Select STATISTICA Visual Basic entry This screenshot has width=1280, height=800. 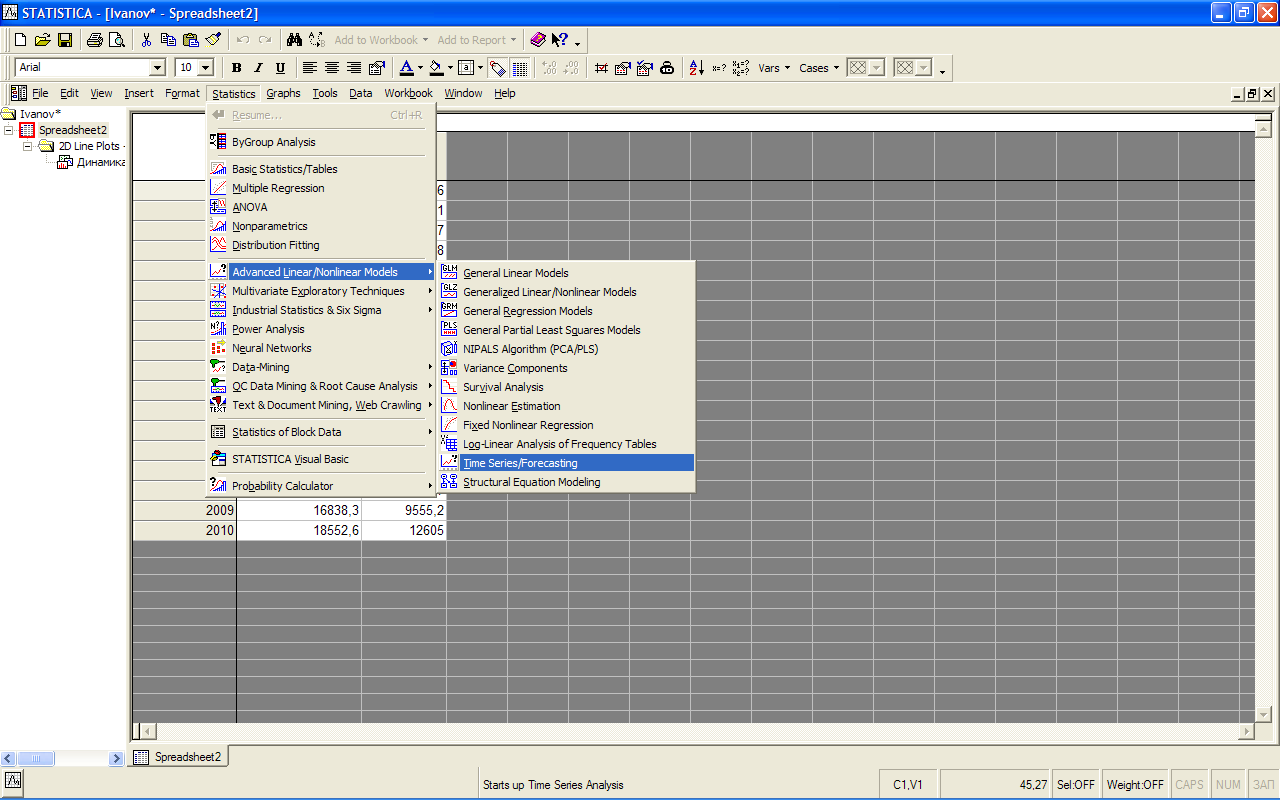click(321, 459)
